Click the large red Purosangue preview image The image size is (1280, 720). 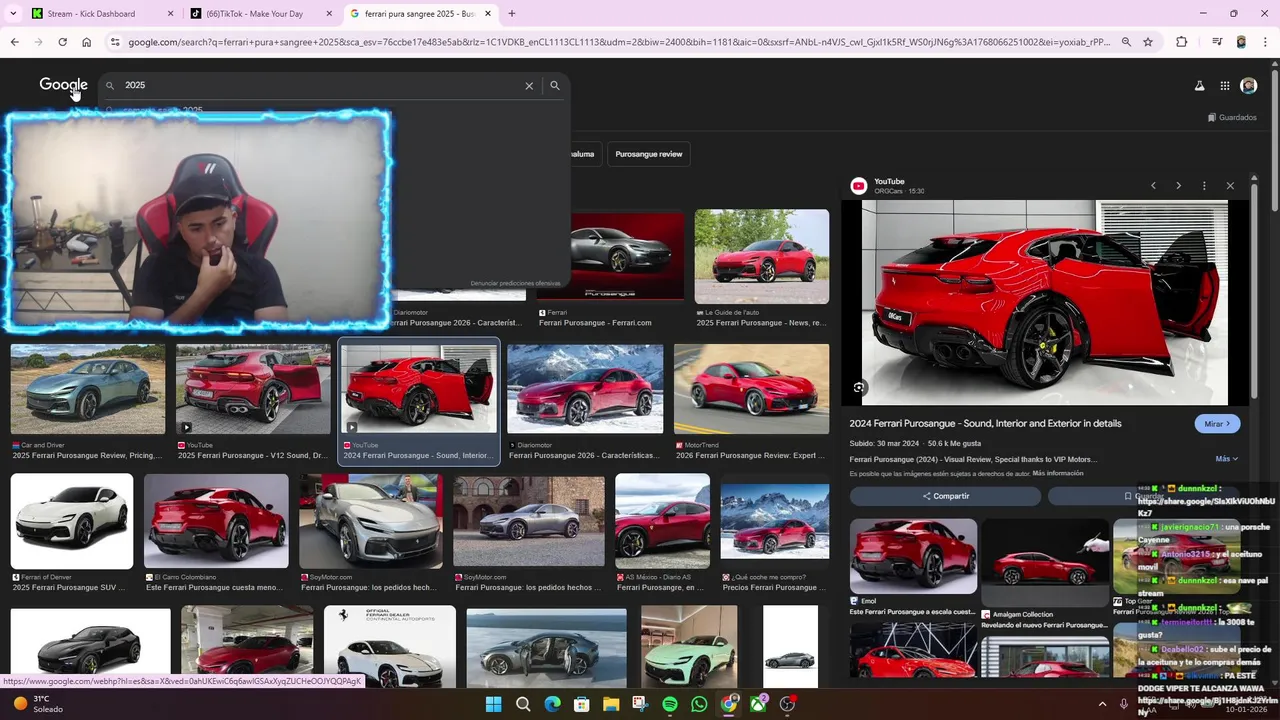1045,303
